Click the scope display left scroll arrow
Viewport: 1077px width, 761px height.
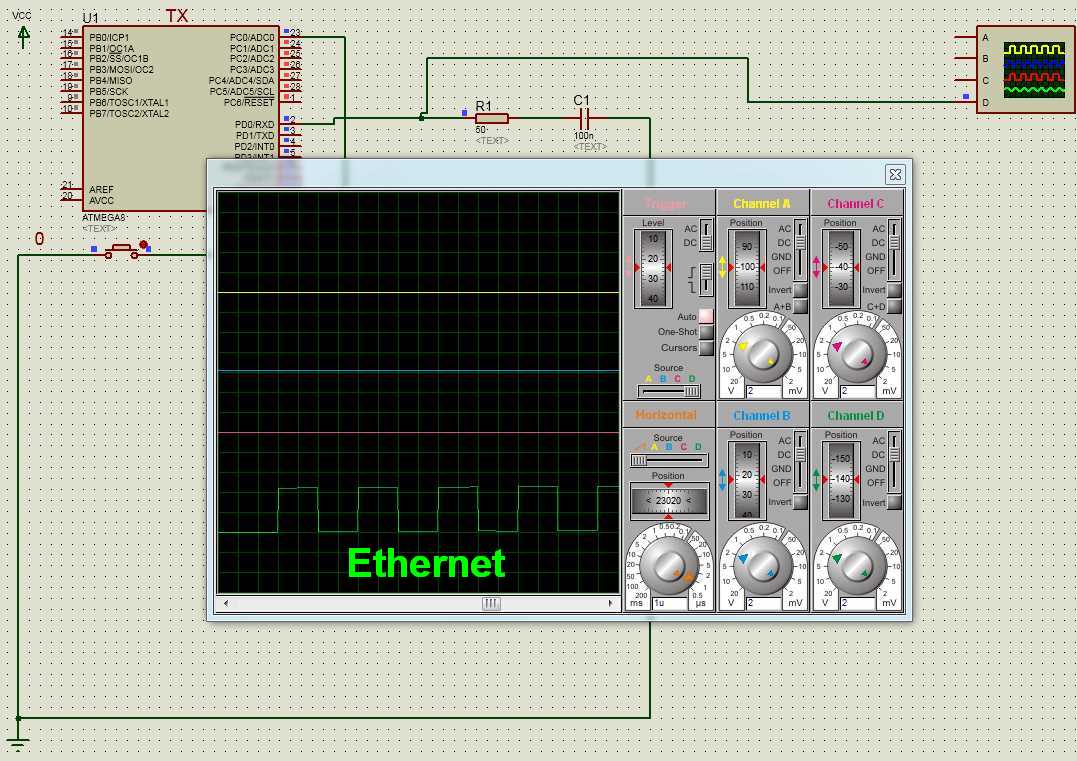[226, 604]
